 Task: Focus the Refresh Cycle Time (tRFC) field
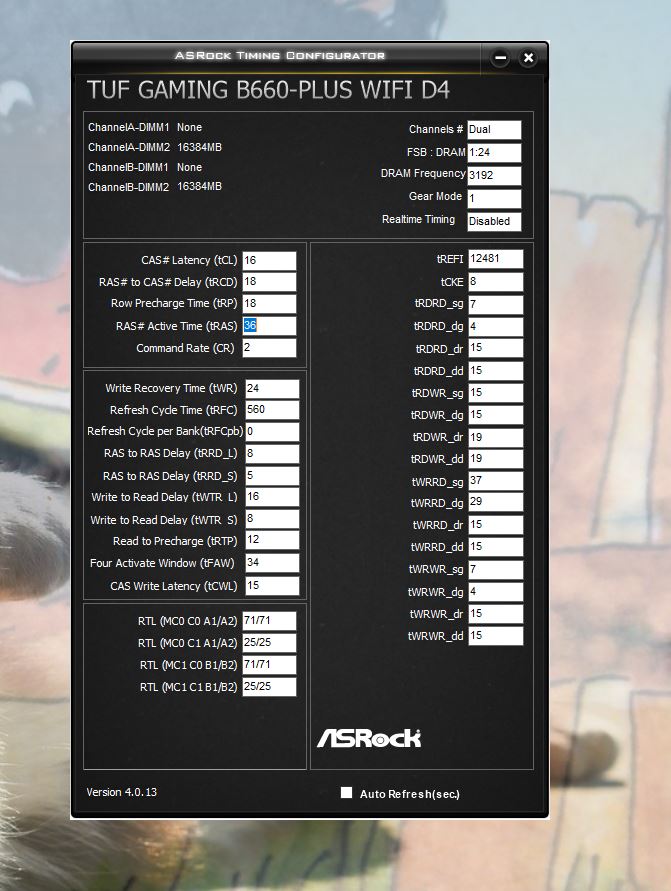[x=272, y=410]
